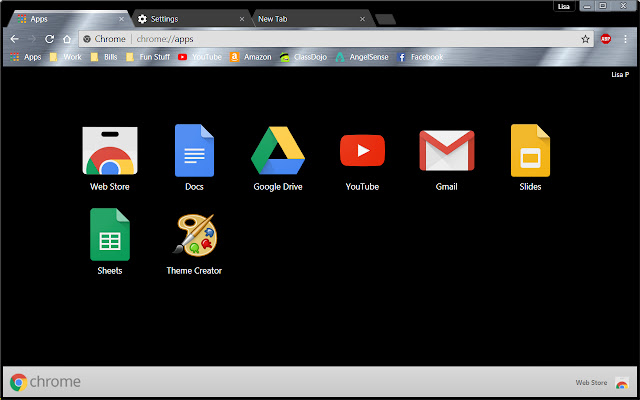Click the Chrome logo in bottom bar
Image resolution: width=640 pixels, height=400 pixels.
45,382
